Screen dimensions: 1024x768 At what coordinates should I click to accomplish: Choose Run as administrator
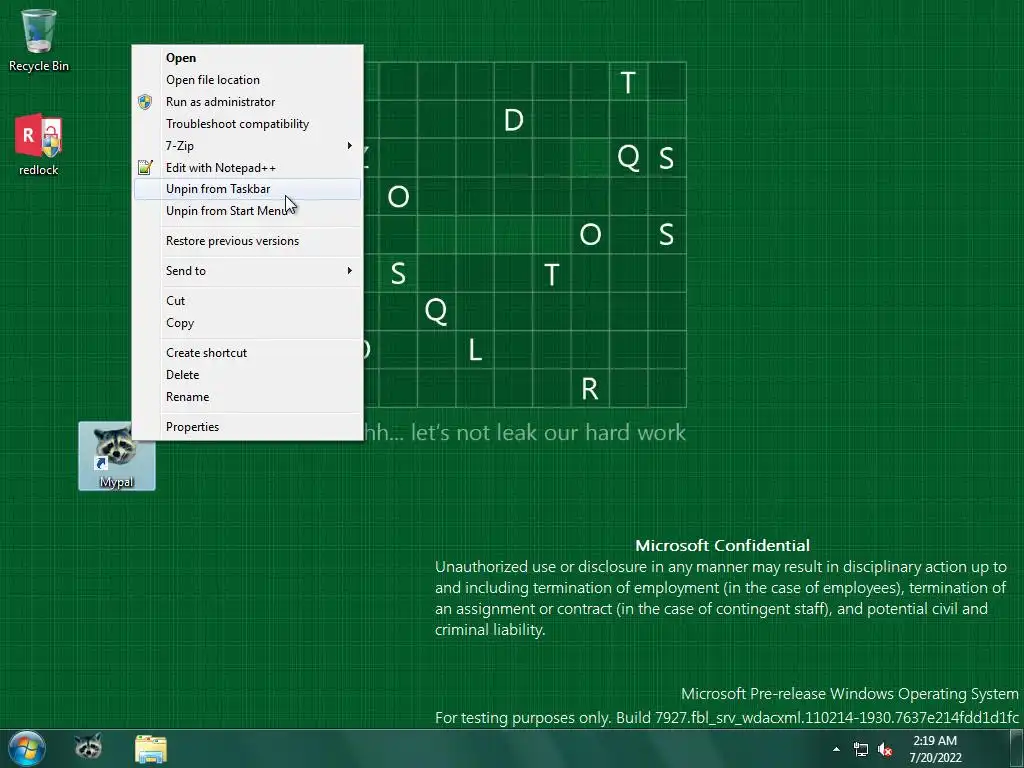click(248, 102)
